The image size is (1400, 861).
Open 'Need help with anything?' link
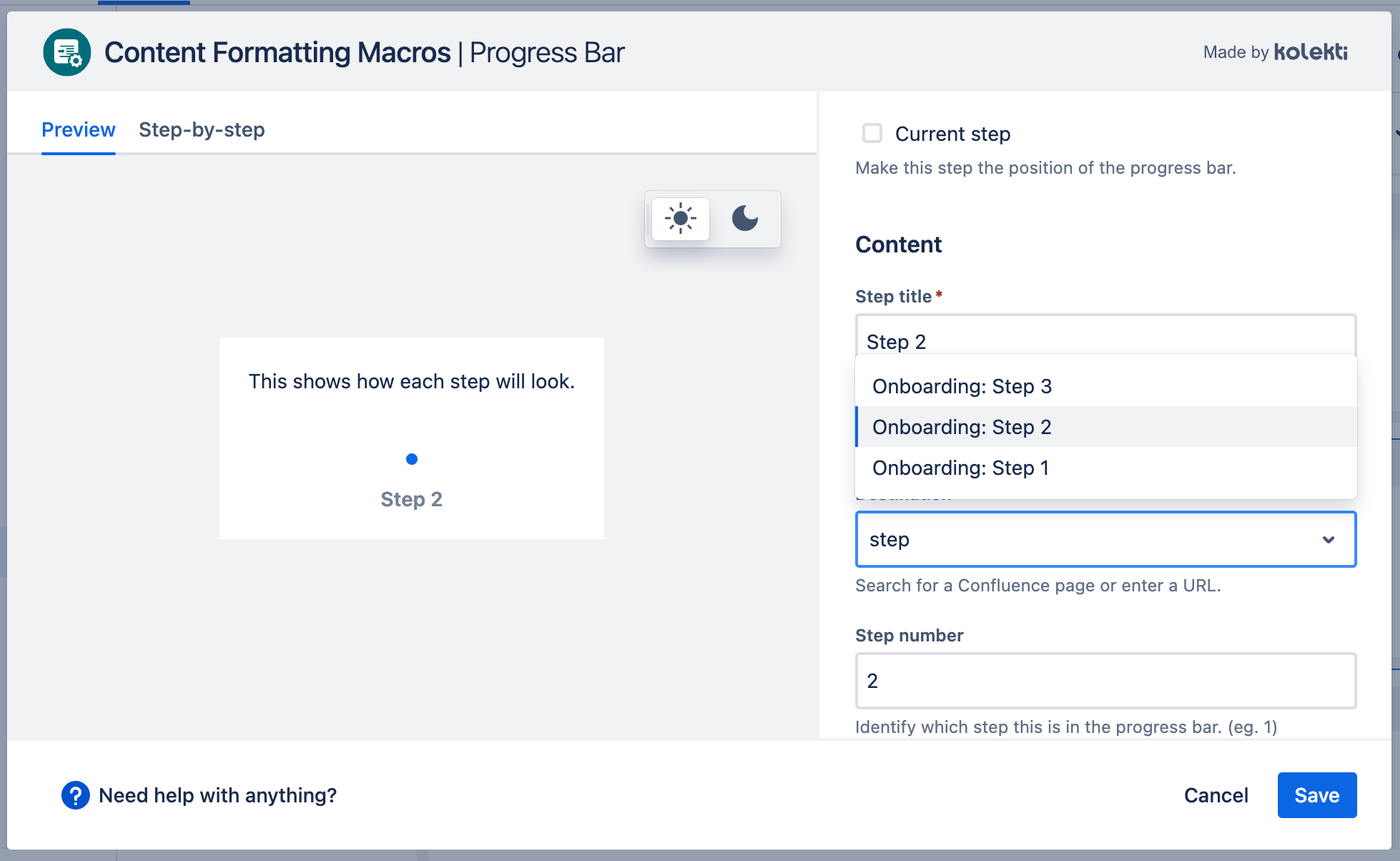click(x=218, y=796)
